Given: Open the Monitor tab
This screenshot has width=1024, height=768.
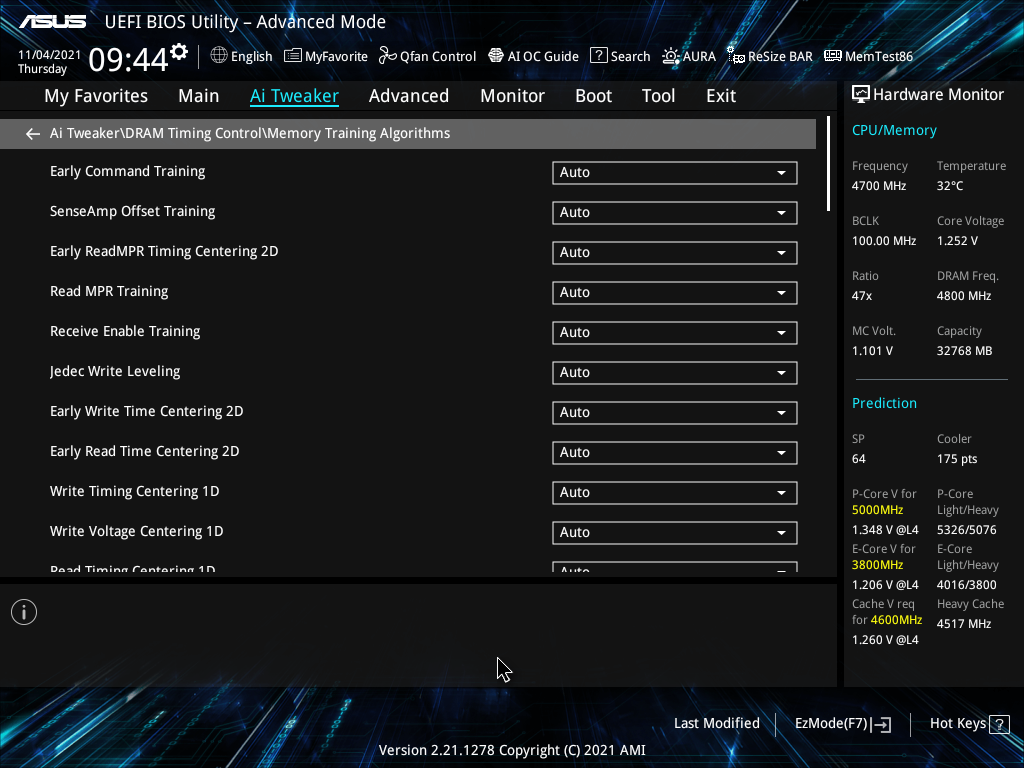Looking at the screenshot, I should [513, 96].
